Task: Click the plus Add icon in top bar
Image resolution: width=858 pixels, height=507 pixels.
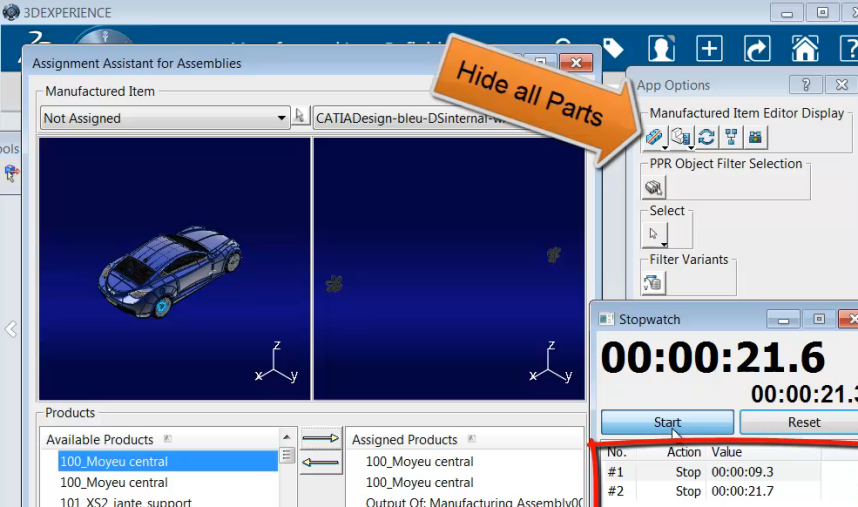Action: click(709, 48)
